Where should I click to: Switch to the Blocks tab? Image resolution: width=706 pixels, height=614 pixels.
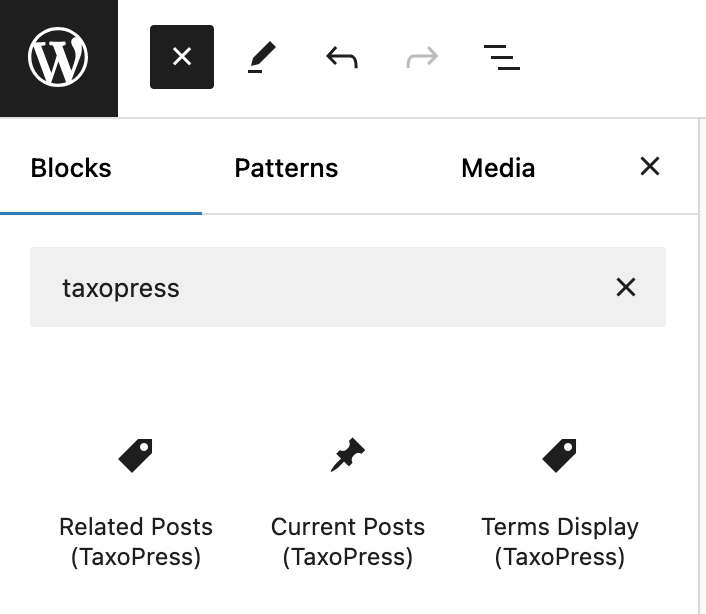click(71, 168)
